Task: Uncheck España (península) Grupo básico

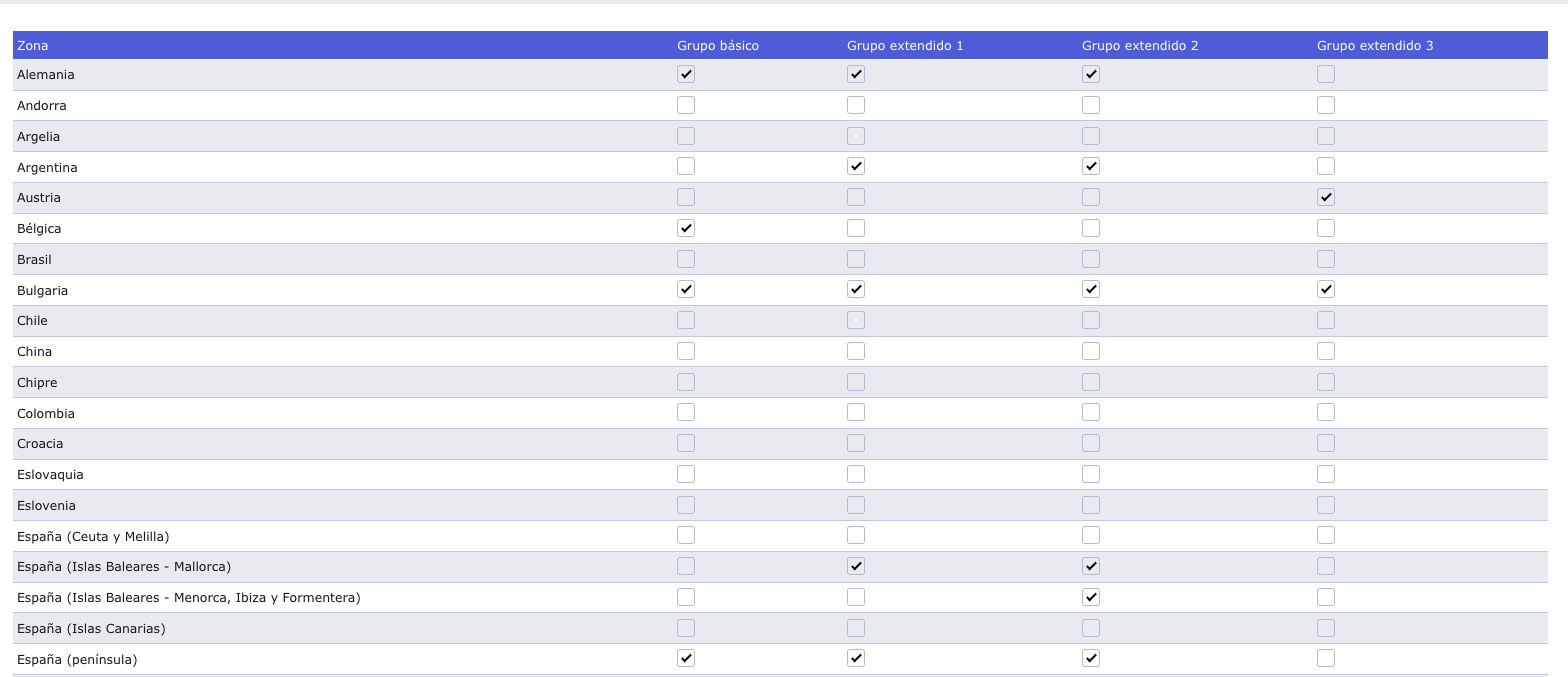Action: (686, 658)
